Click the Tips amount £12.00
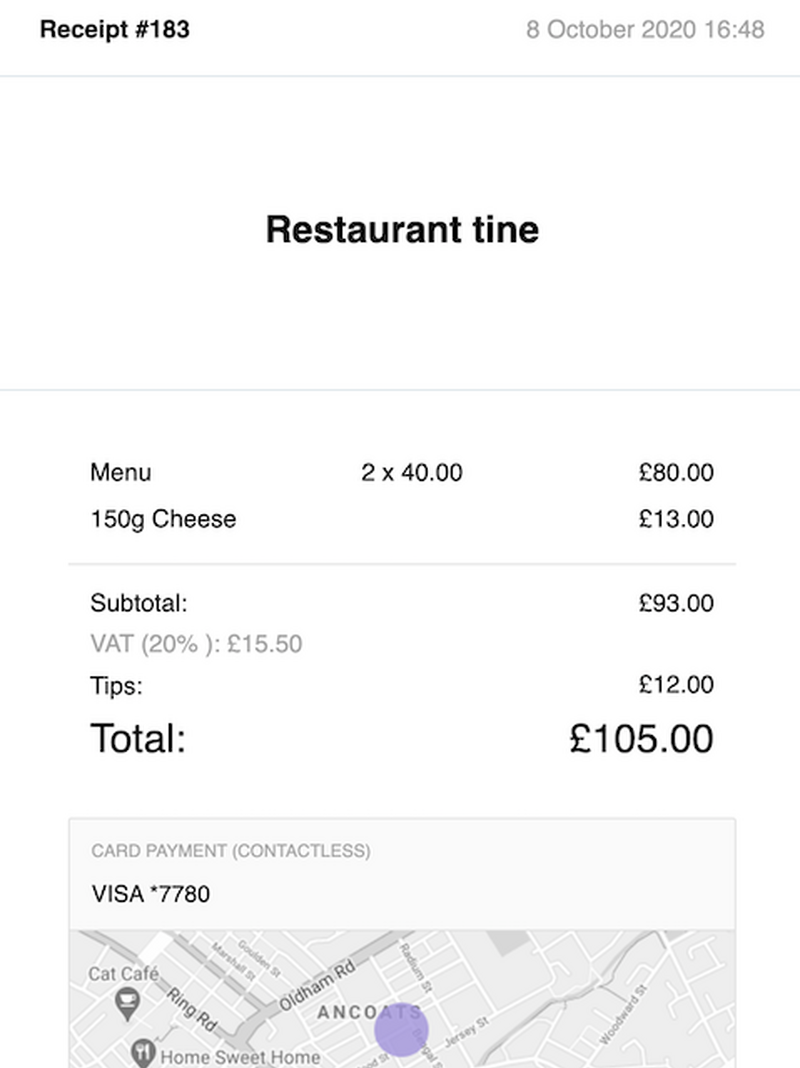The width and height of the screenshot is (800, 1068). [x=676, y=685]
